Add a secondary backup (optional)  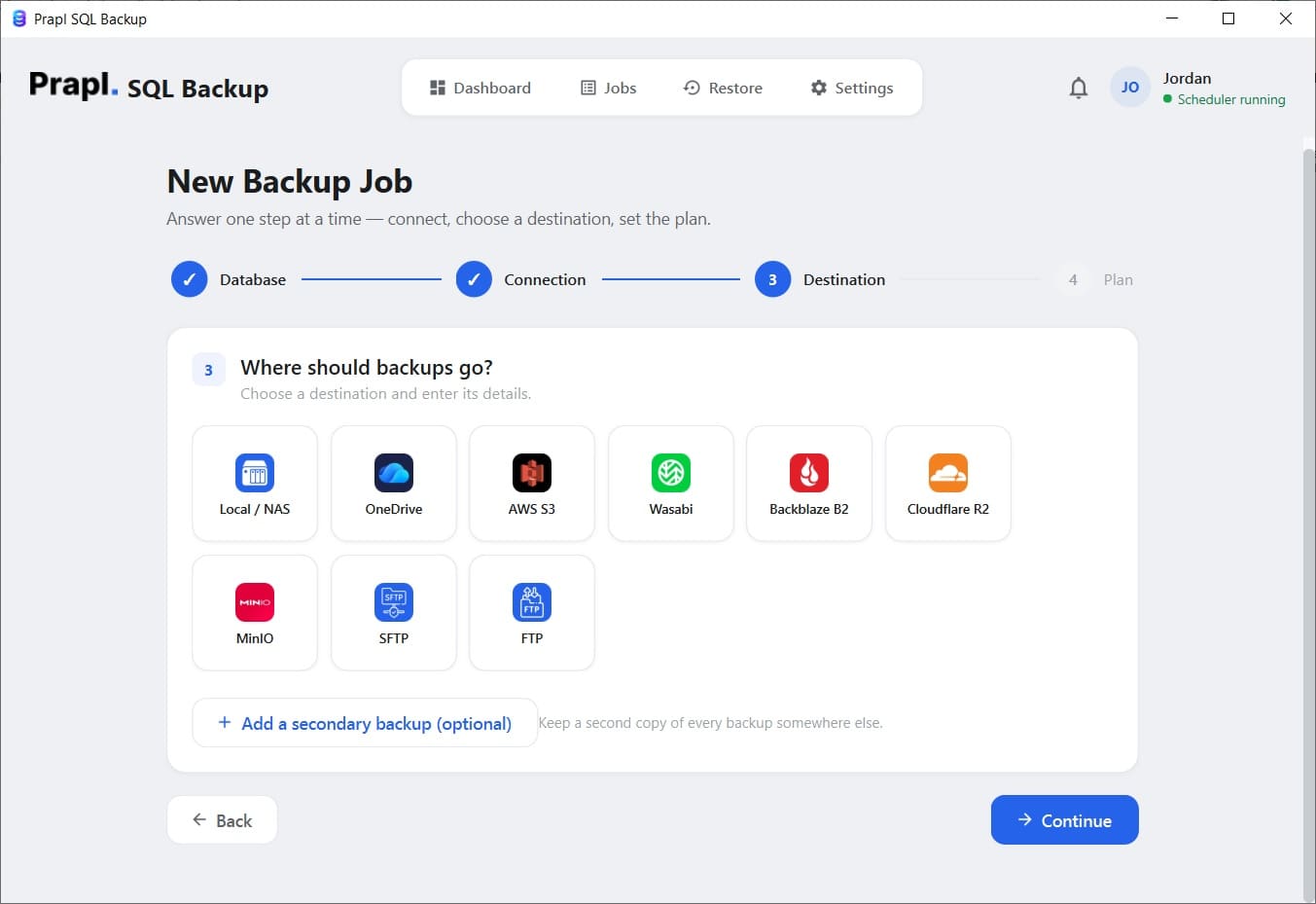(365, 723)
